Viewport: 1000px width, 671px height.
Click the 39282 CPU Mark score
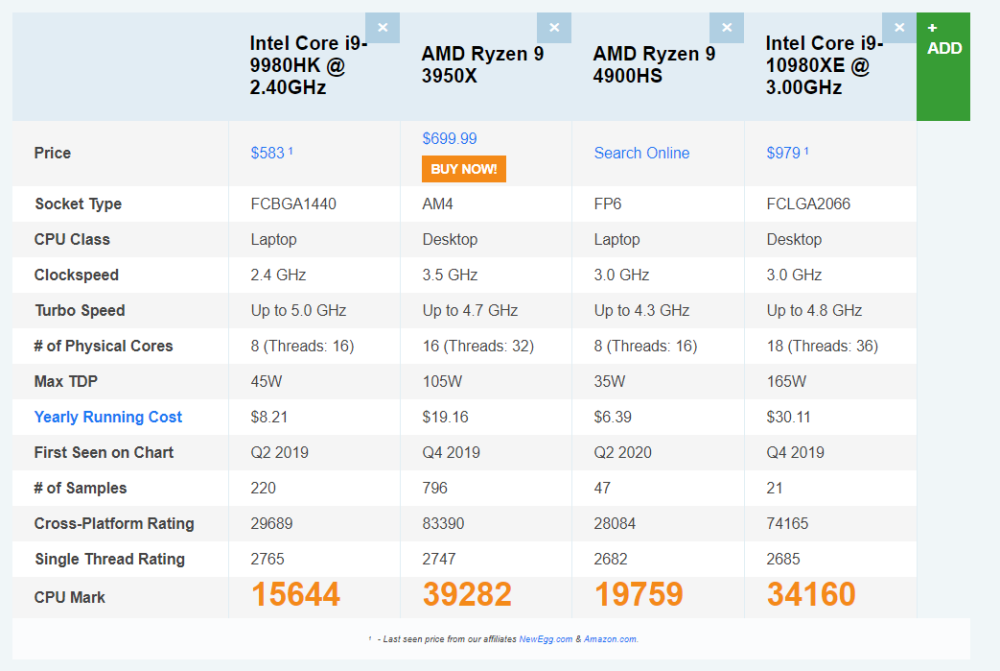click(x=467, y=595)
